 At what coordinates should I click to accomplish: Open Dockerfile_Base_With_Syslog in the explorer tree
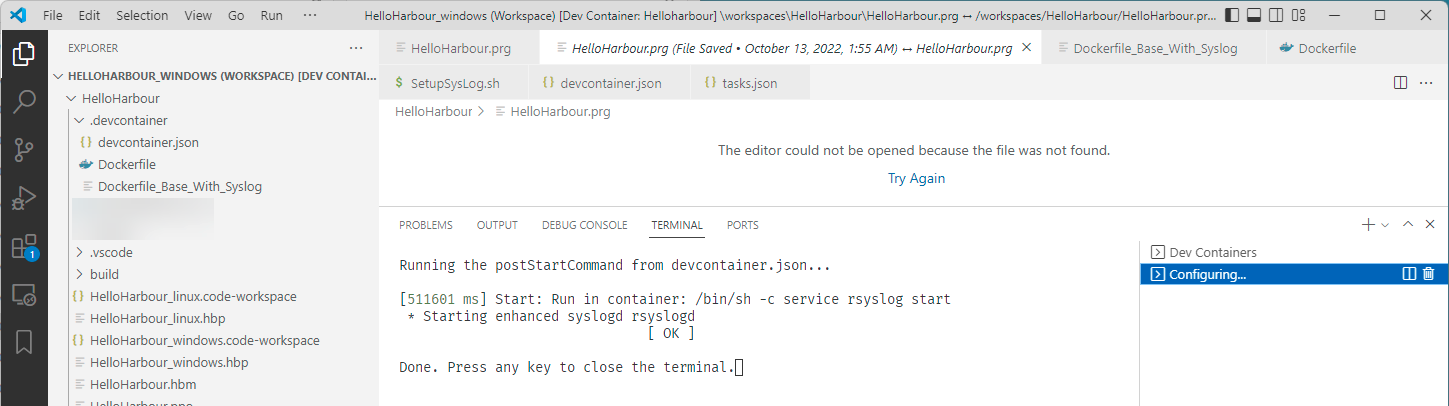(179, 187)
